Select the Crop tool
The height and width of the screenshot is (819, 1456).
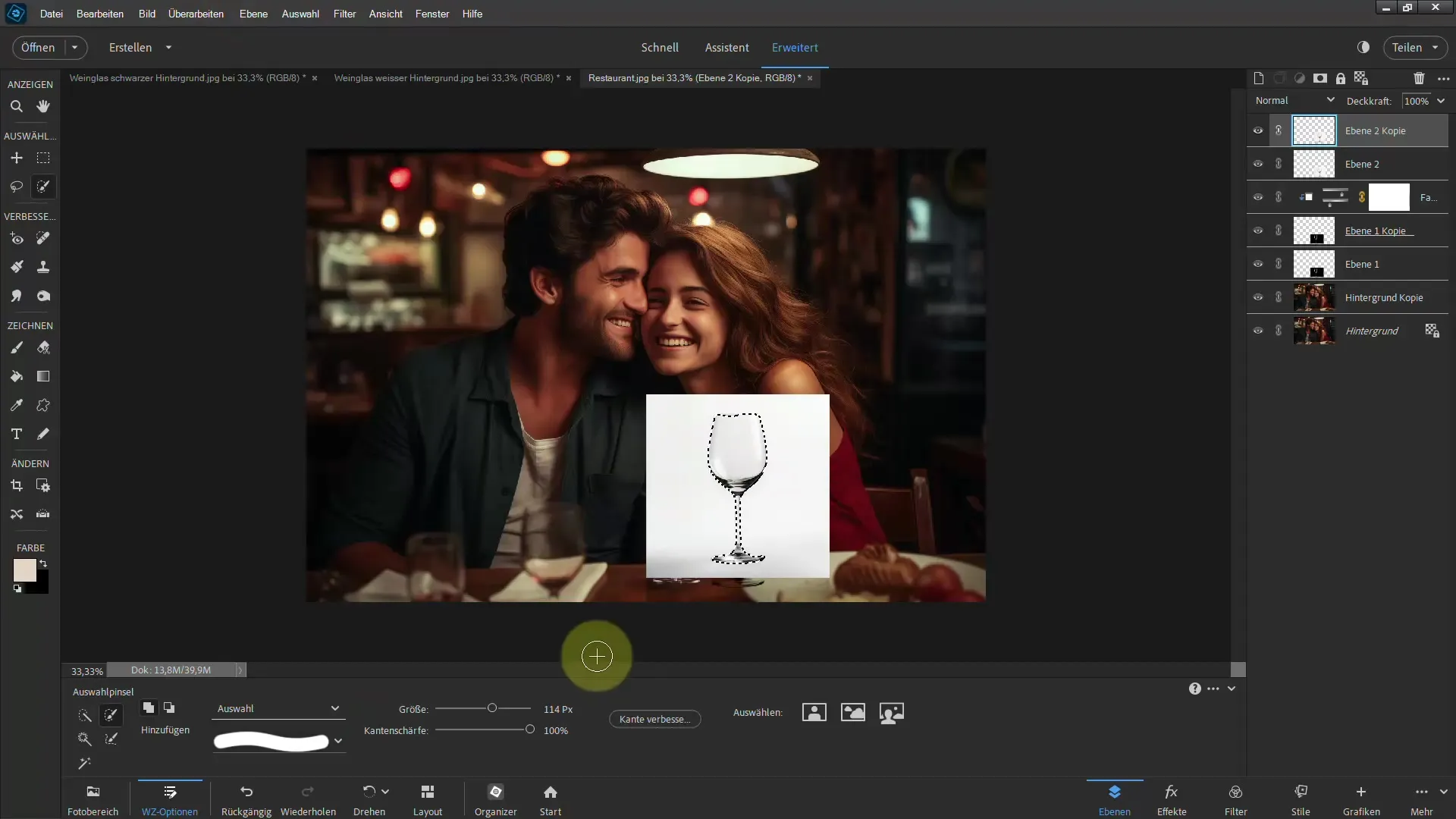click(x=16, y=485)
